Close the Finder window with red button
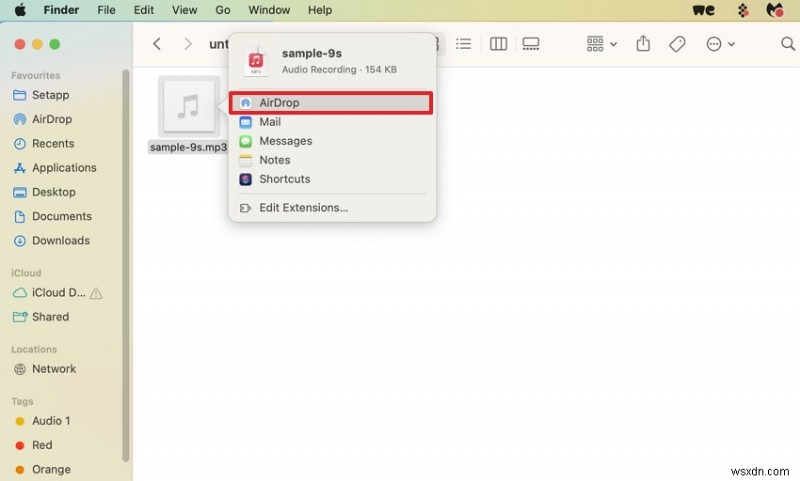Screen dimensions: 800x481 [20, 44]
